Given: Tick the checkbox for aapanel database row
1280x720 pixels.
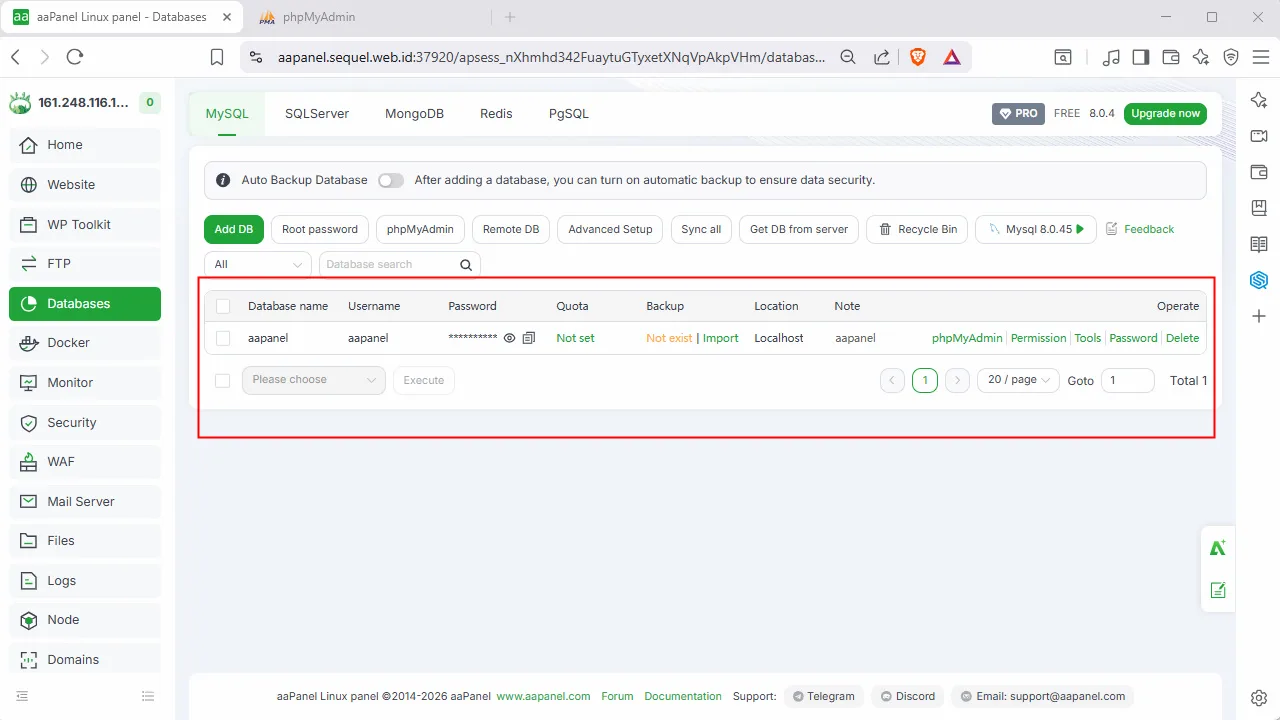Looking at the screenshot, I should (223, 338).
